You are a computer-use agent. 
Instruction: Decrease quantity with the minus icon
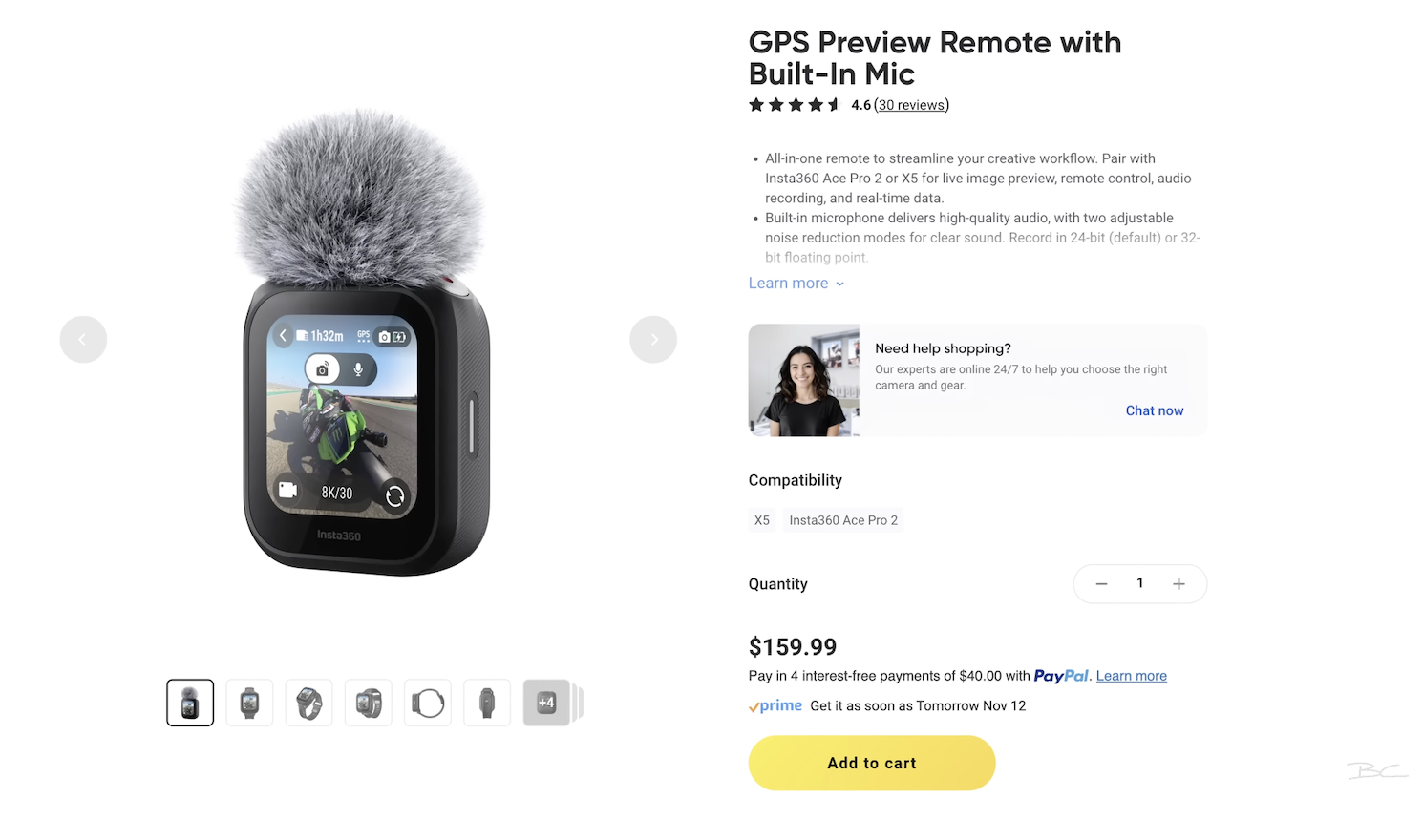coord(1101,584)
